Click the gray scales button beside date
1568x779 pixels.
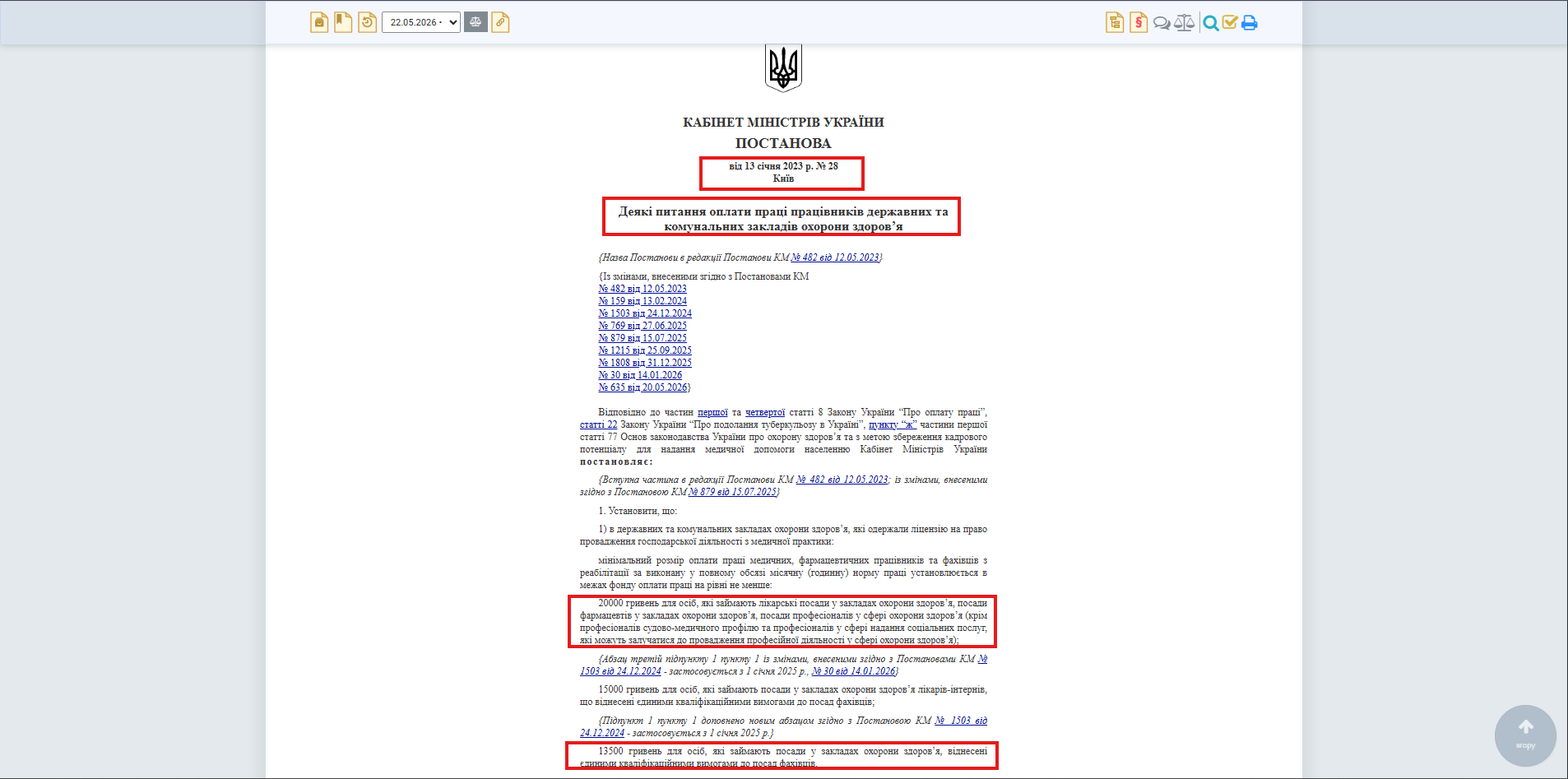[476, 22]
